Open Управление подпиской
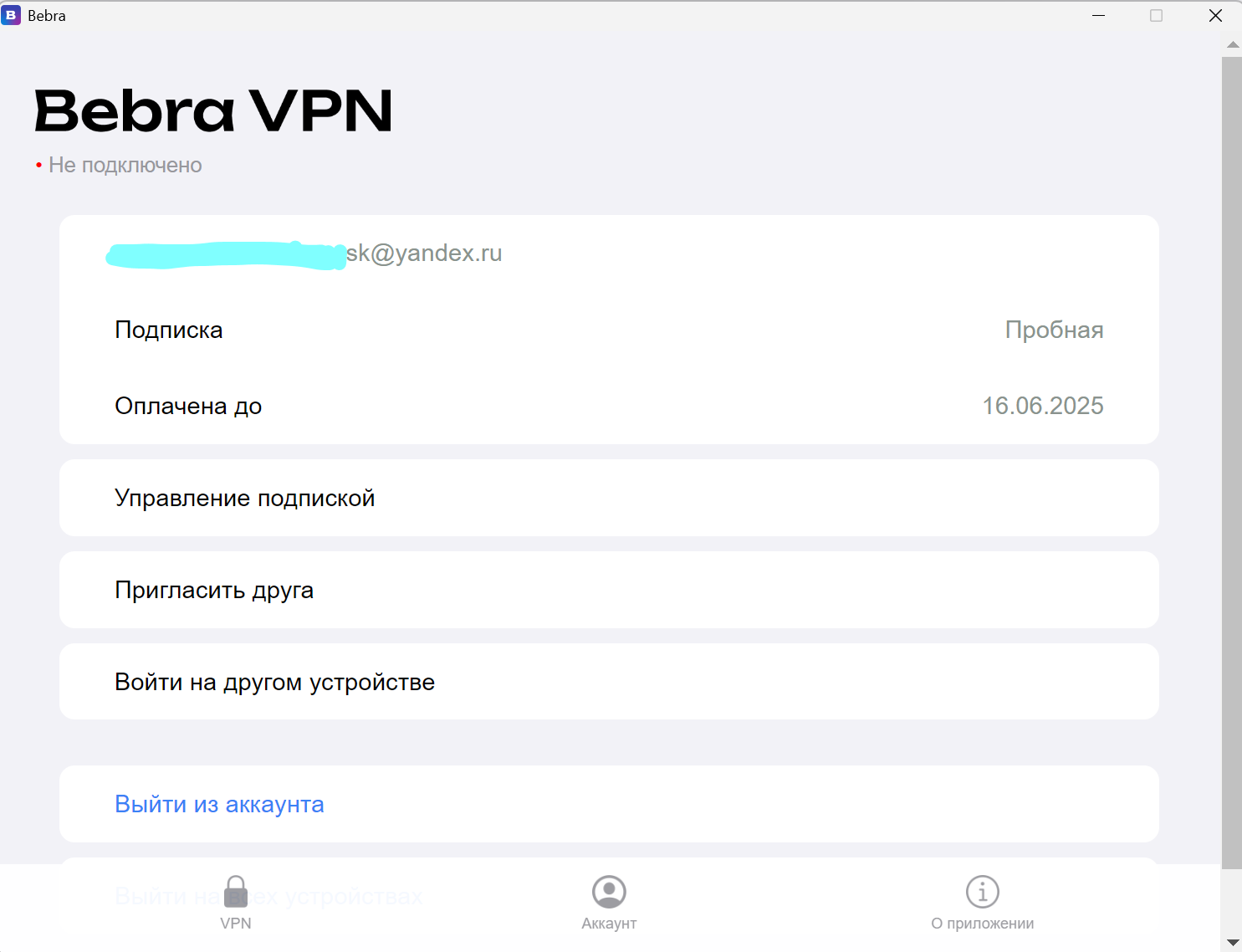 click(x=245, y=498)
